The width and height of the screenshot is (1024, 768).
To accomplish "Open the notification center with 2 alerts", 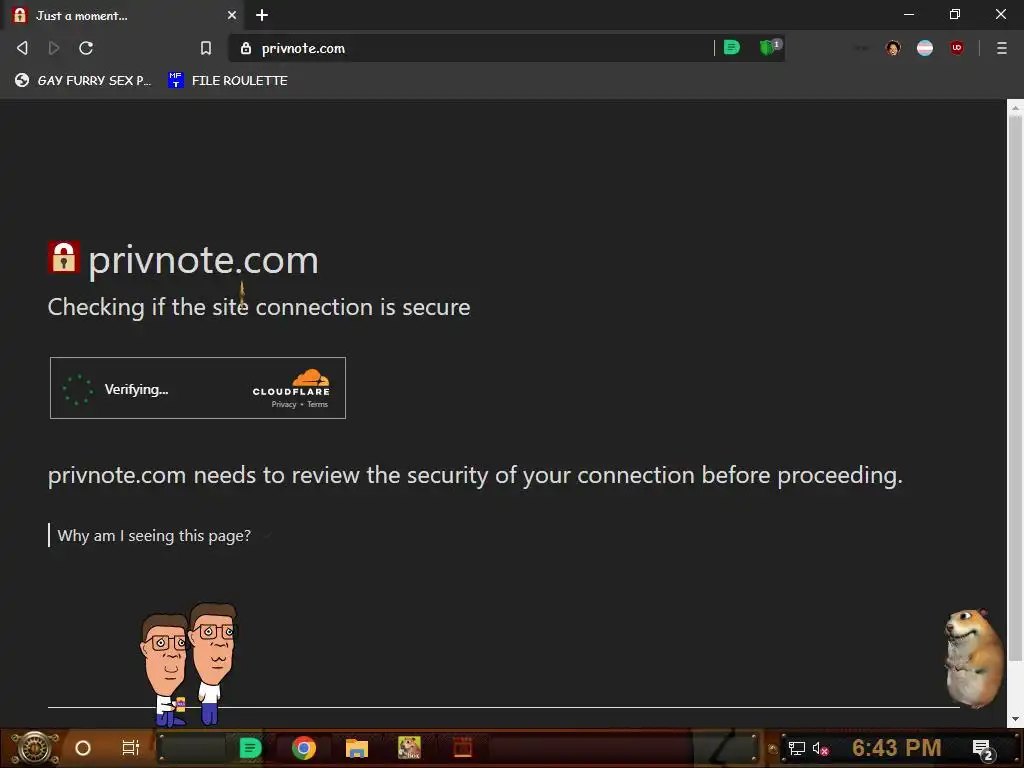I will (984, 749).
